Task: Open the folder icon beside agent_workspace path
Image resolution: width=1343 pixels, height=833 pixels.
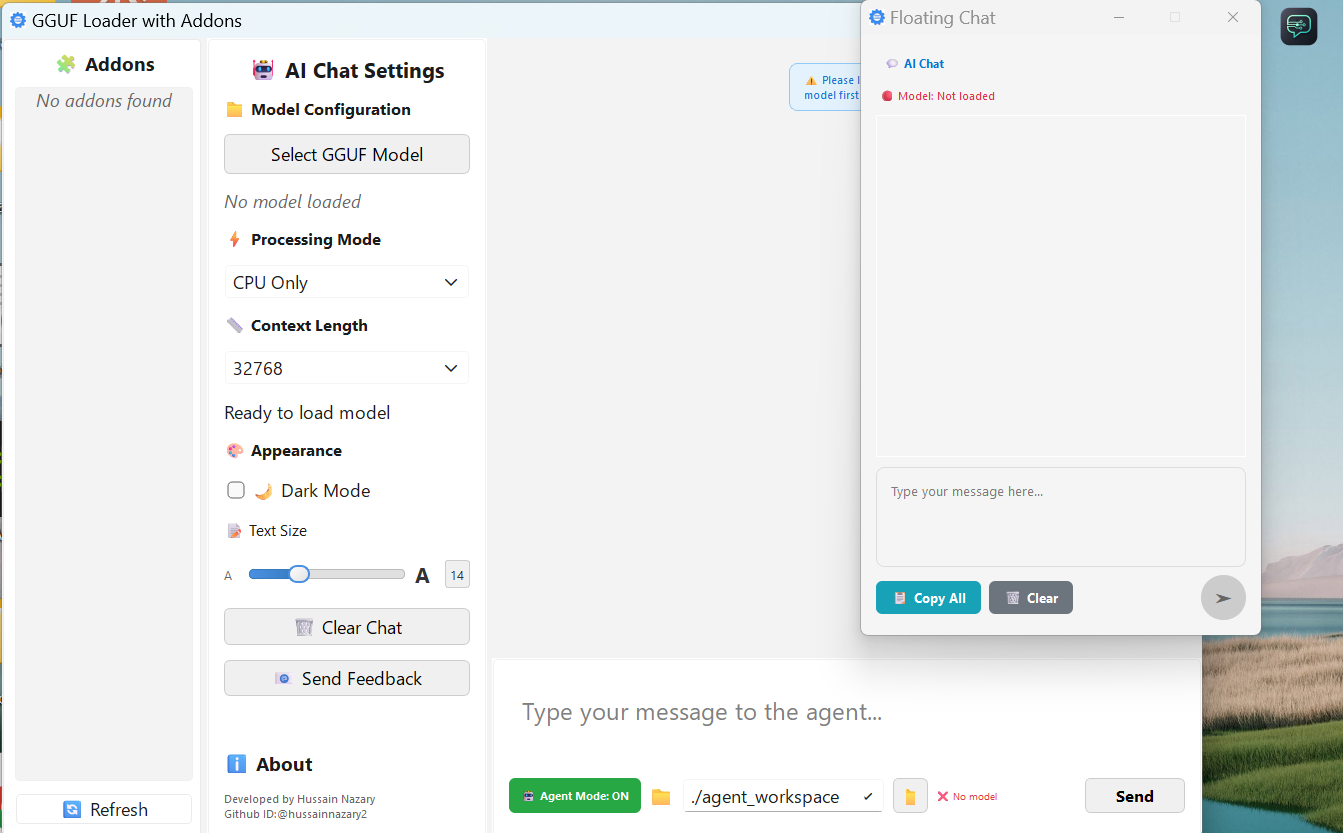Action: [661, 796]
